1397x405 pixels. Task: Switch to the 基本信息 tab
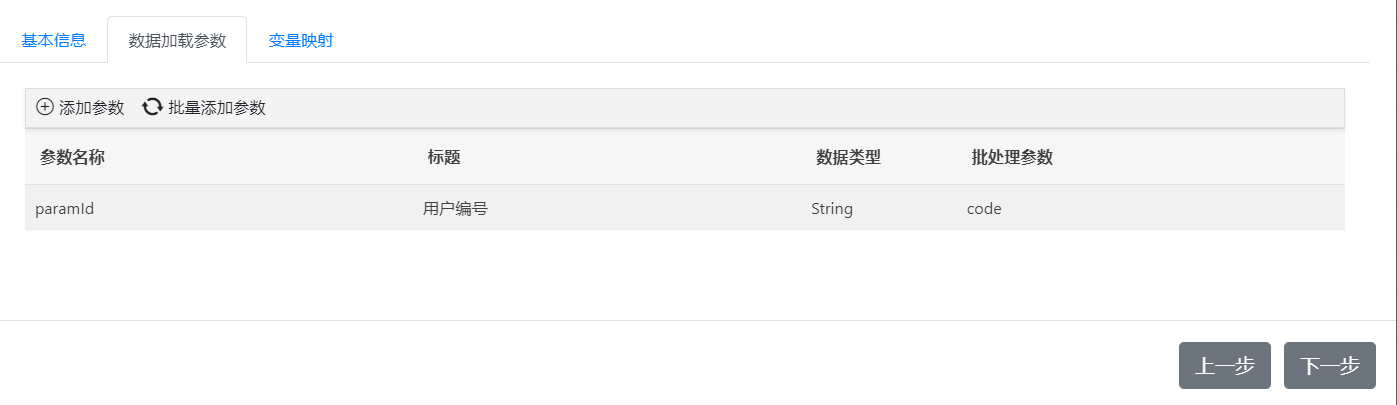[54, 41]
